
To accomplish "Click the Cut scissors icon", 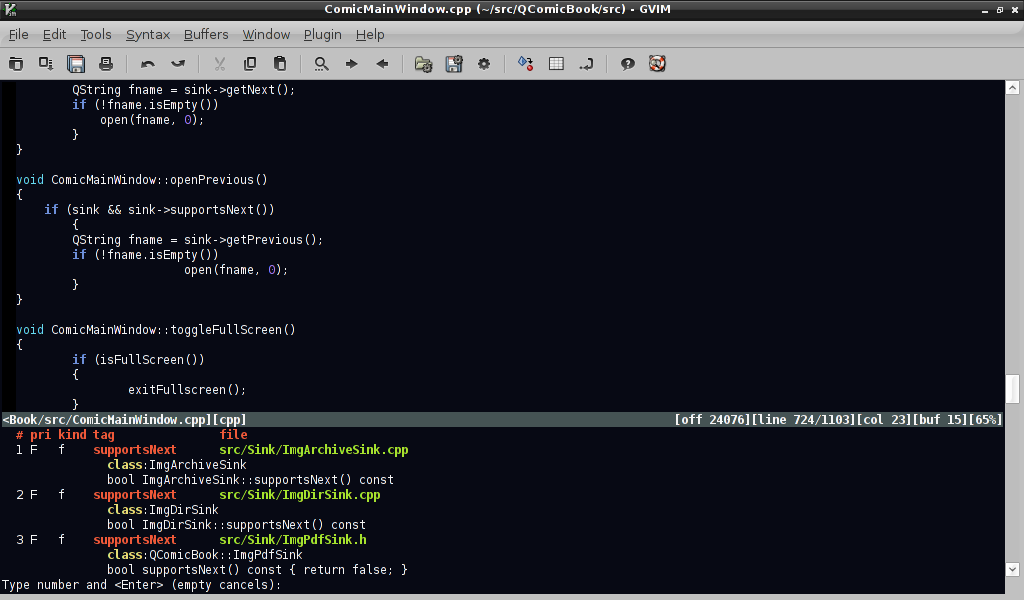I will coord(219,63).
